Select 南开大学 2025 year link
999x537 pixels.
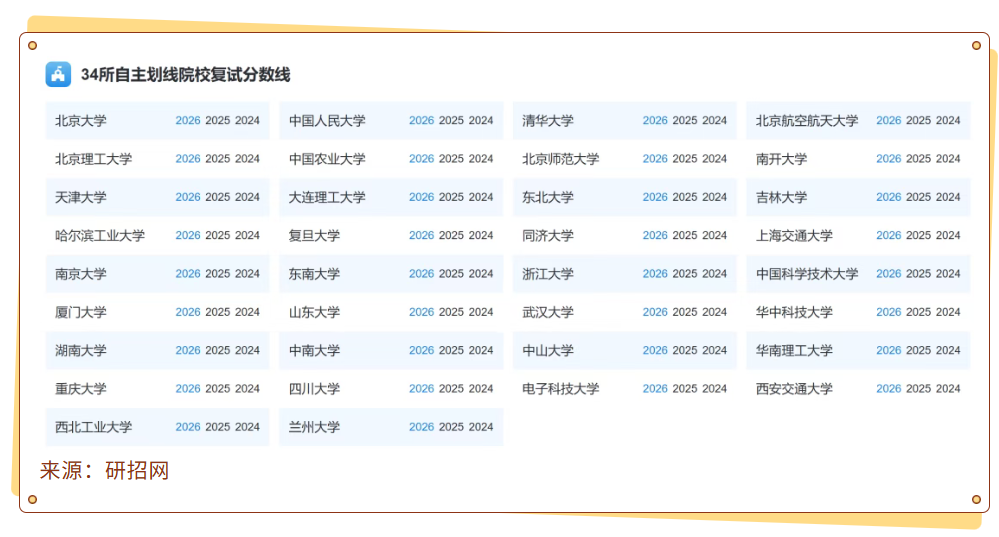pos(918,158)
